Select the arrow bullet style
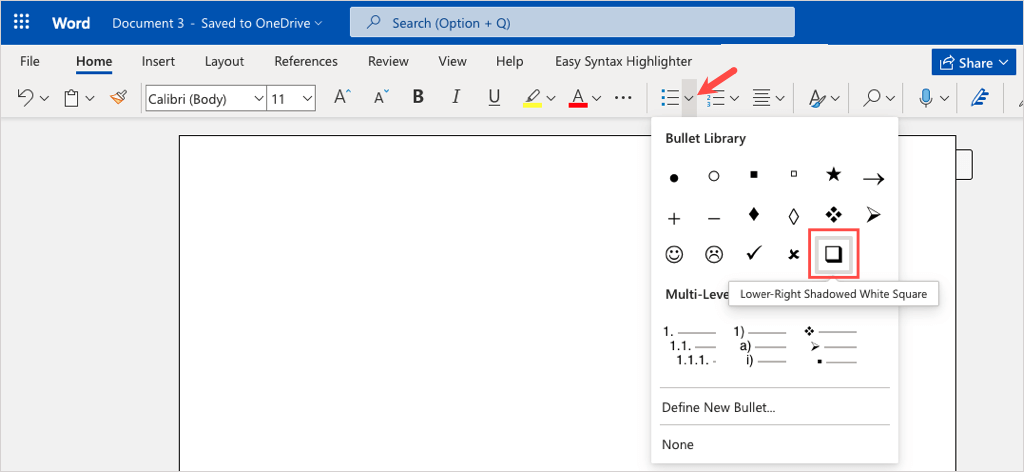The height and width of the screenshot is (472, 1024). click(x=873, y=179)
